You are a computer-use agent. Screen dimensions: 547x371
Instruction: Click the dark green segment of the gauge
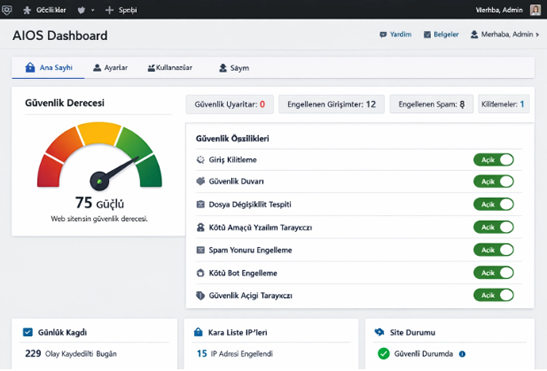tap(149, 171)
